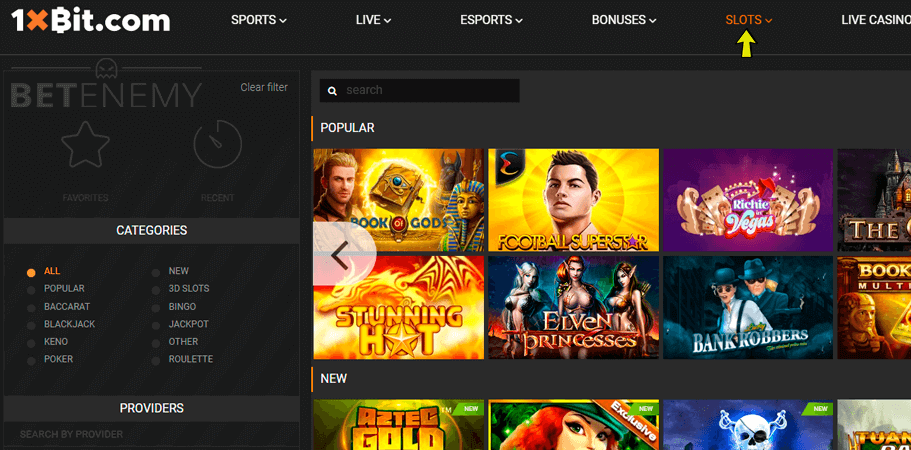911x450 pixels.
Task: Click the PROVIDERS panel header
Action: [152, 408]
